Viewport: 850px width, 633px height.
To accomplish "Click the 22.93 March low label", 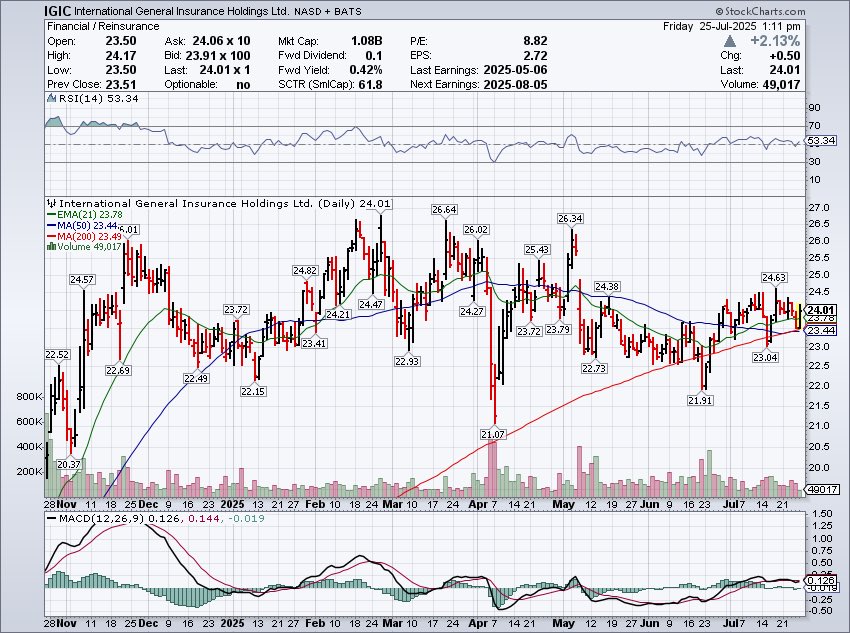I will (x=407, y=361).
